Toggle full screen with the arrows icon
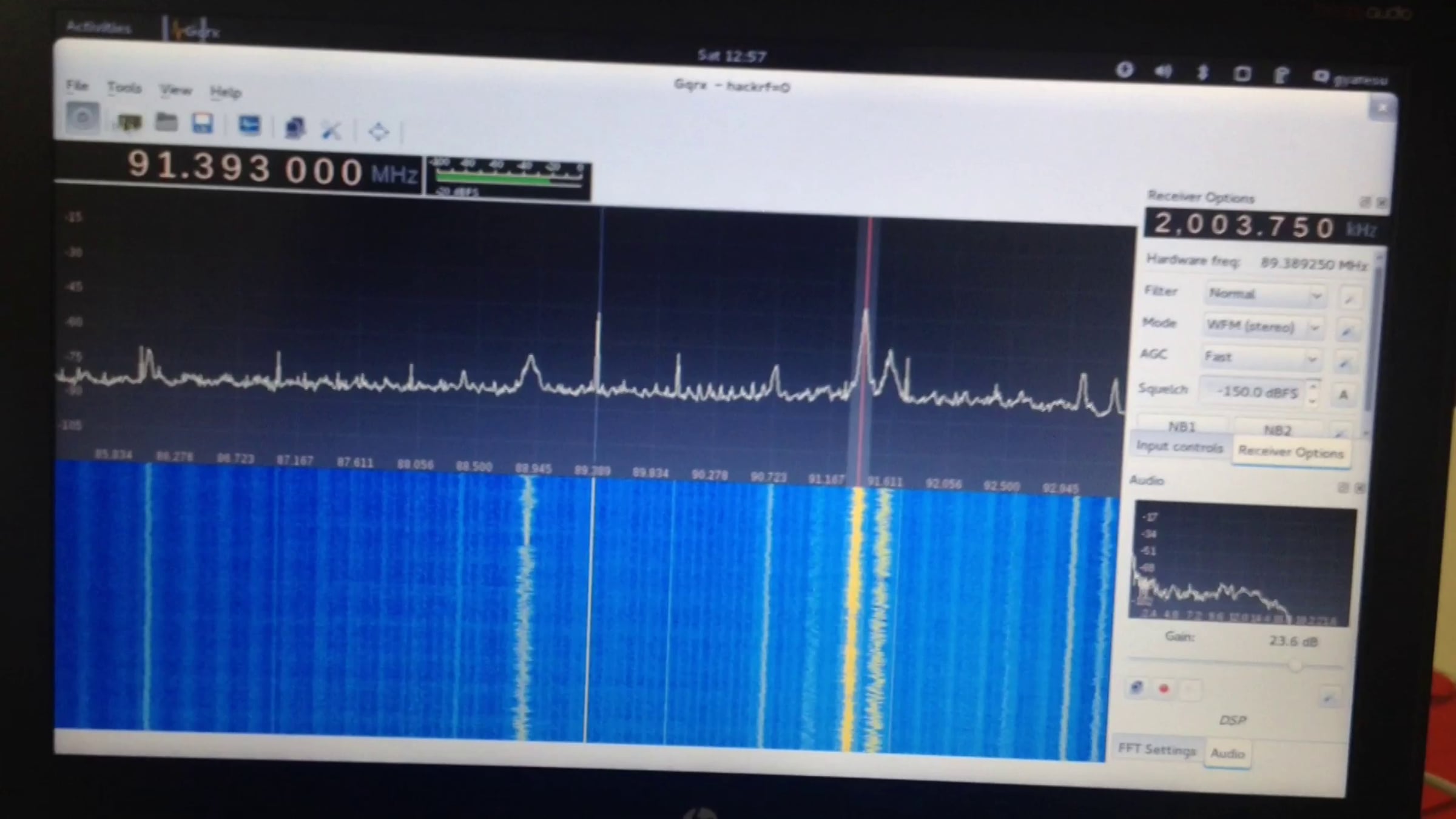 click(378, 131)
